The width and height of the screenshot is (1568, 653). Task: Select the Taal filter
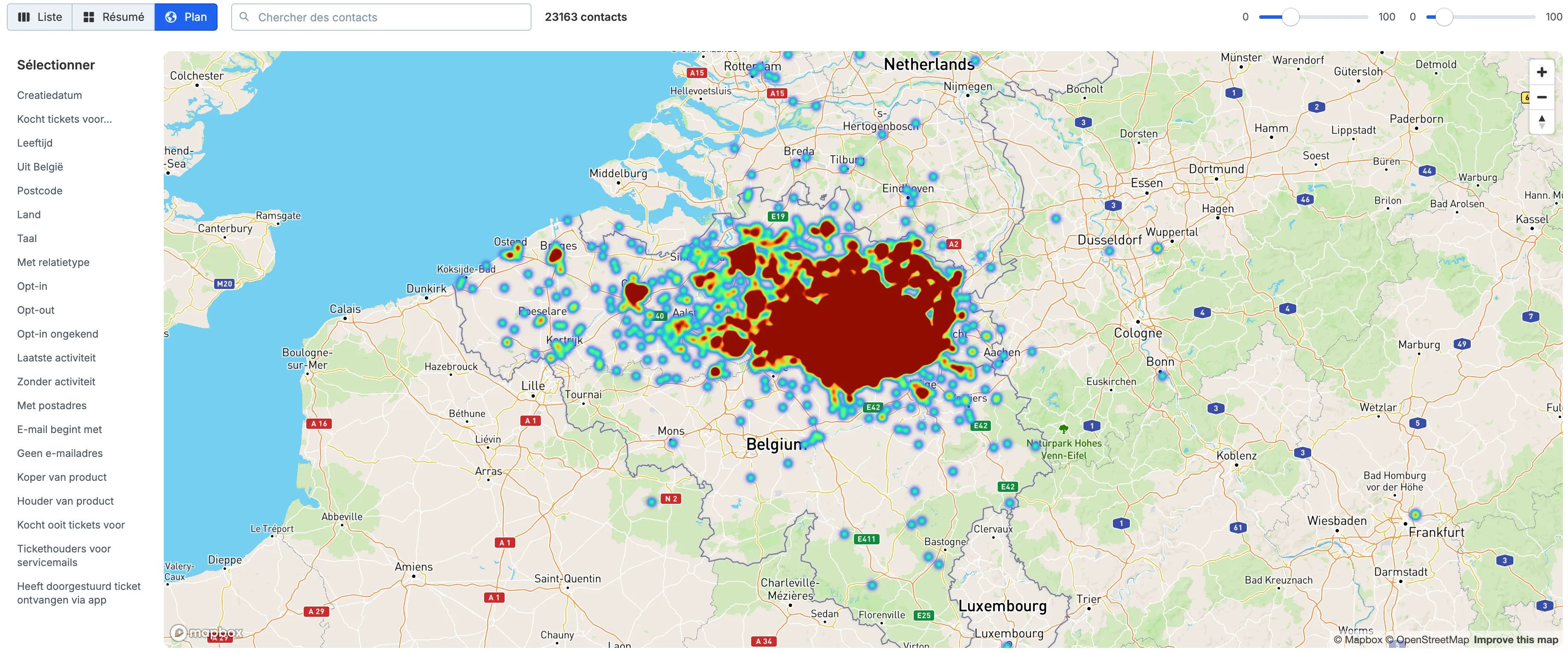pyautogui.click(x=27, y=238)
